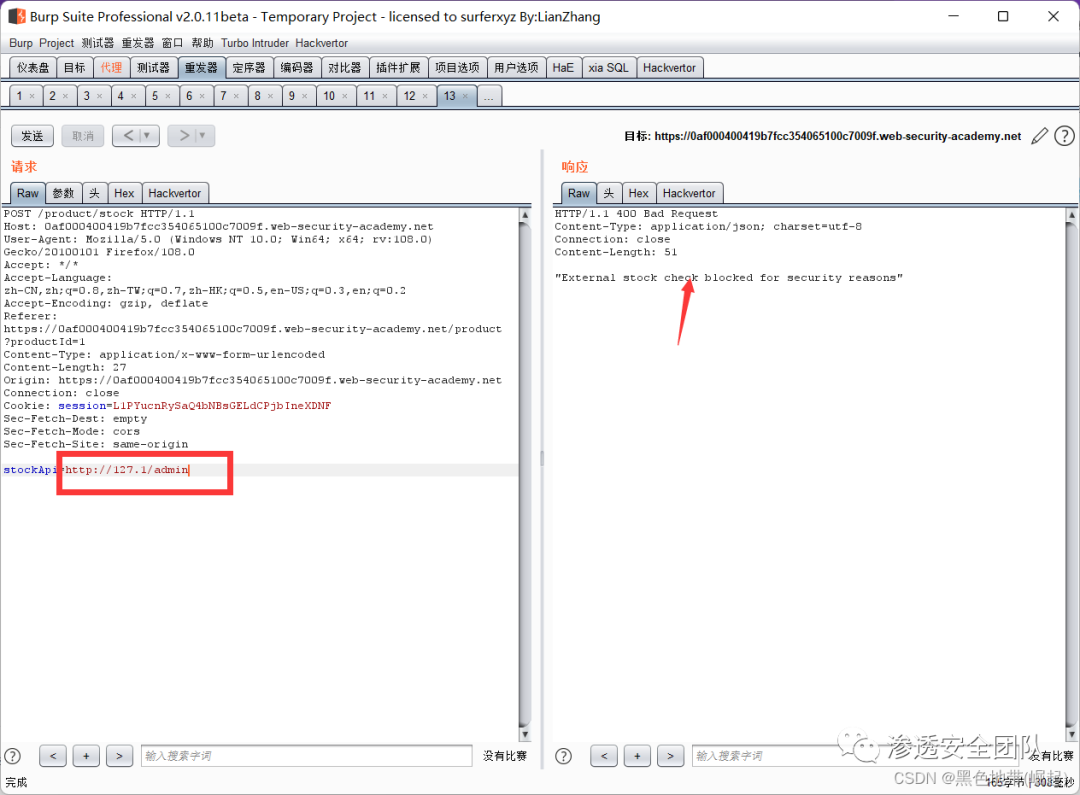The height and width of the screenshot is (795, 1080).
Task: Close repeater tab 13 with its x
Action: point(466,96)
